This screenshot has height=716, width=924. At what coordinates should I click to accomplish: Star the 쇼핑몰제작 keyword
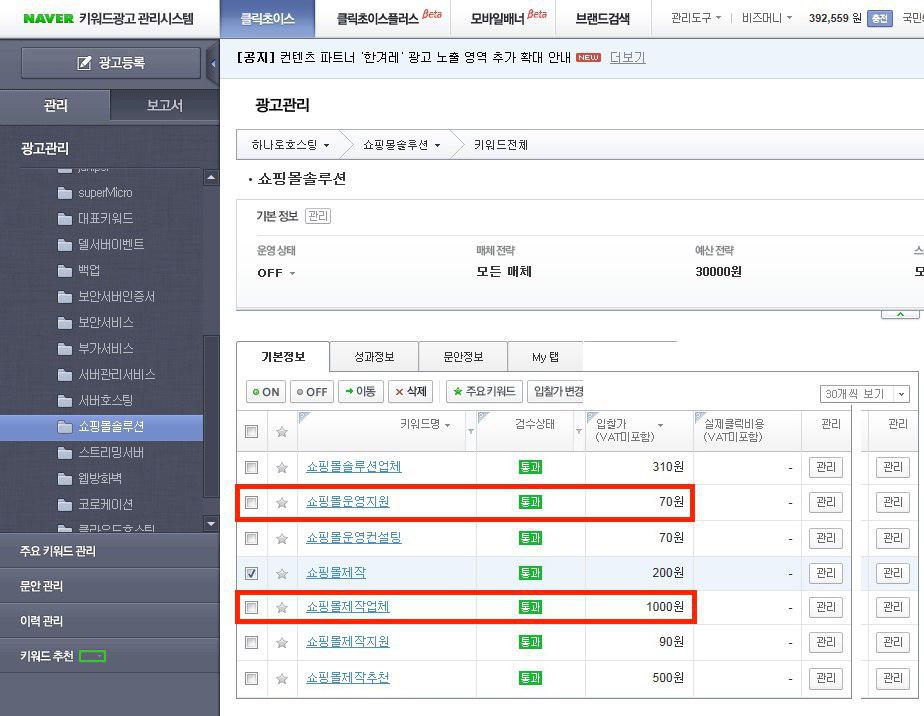282,573
